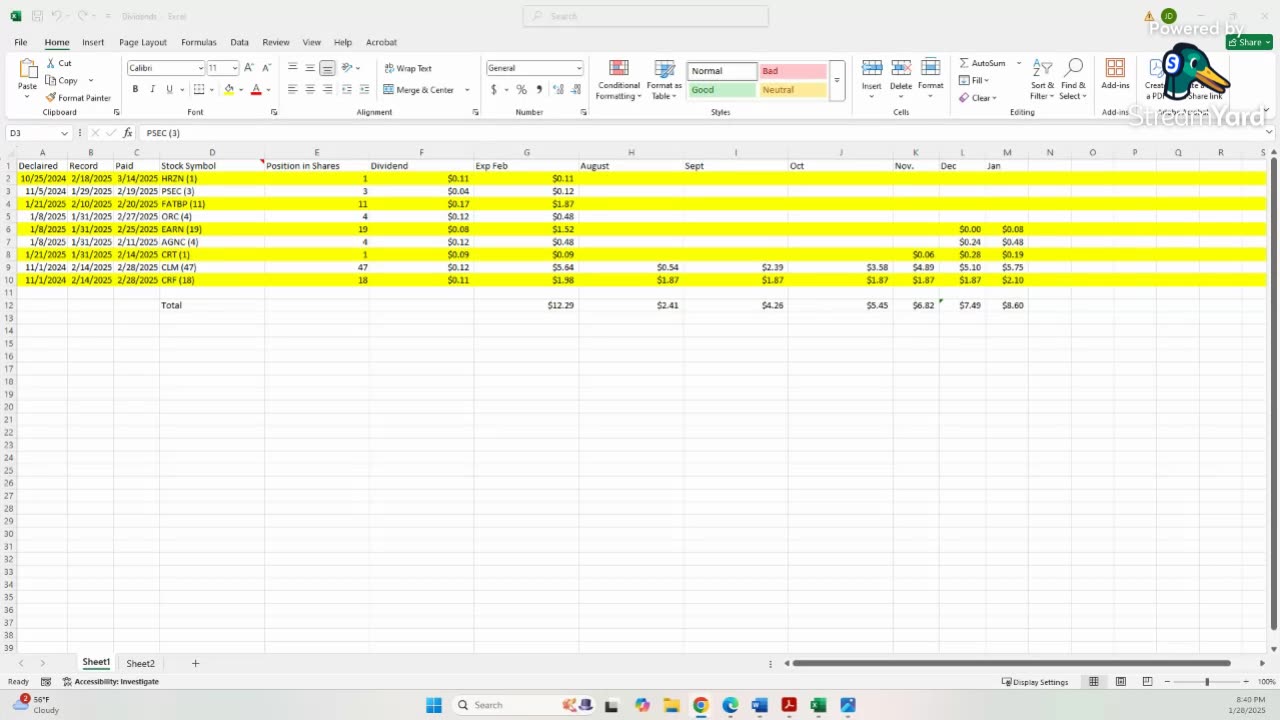Click the Share button
Image resolution: width=1280 pixels, height=720 pixels.
pos(1251,42)
